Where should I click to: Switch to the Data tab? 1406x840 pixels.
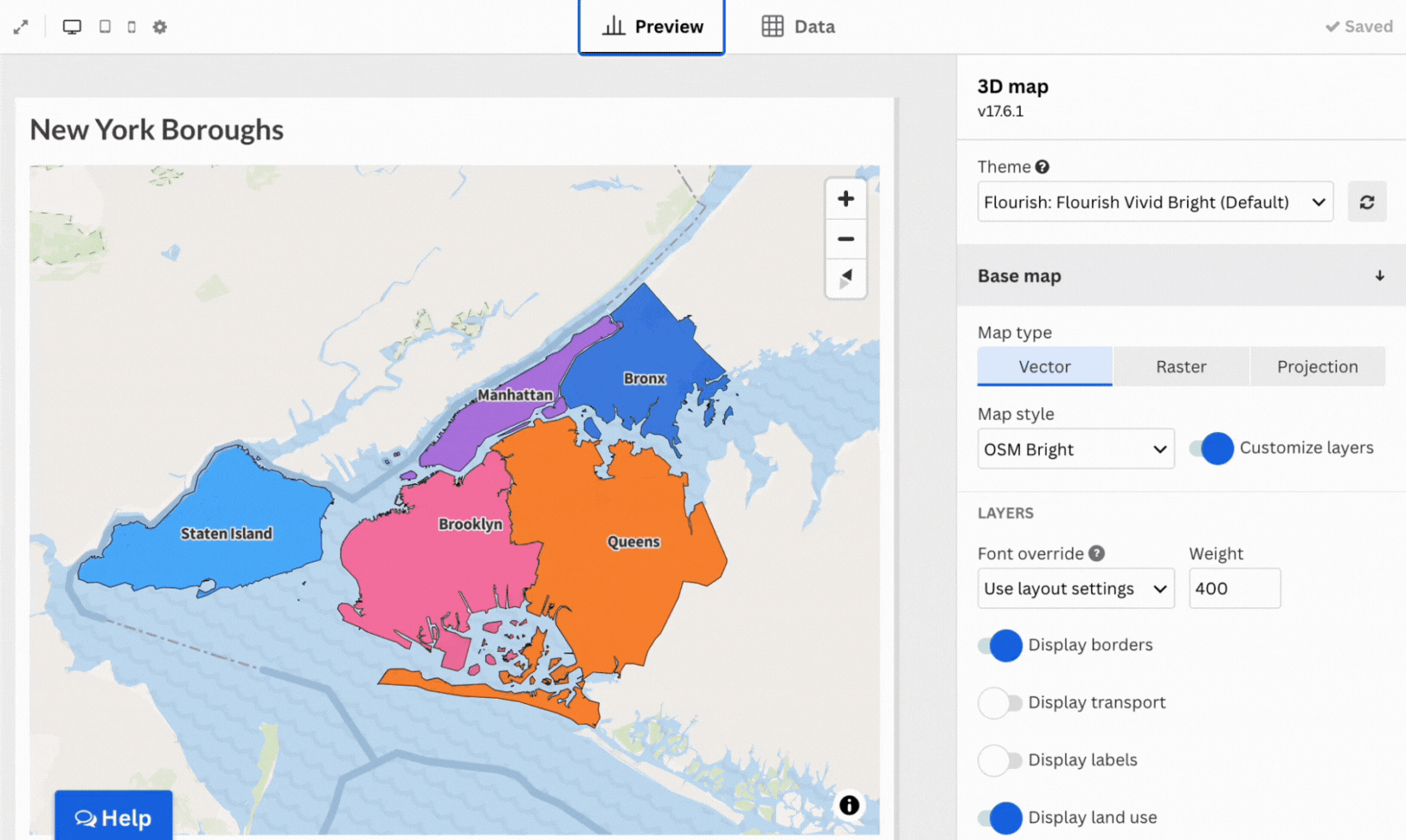click(x=798, y=27)
